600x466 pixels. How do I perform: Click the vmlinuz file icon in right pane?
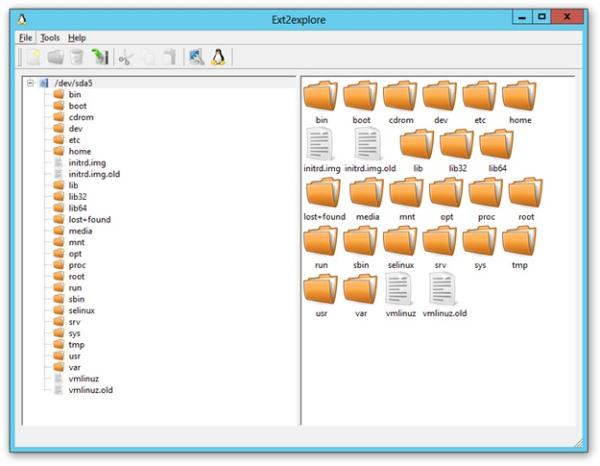tap(400, 289)
